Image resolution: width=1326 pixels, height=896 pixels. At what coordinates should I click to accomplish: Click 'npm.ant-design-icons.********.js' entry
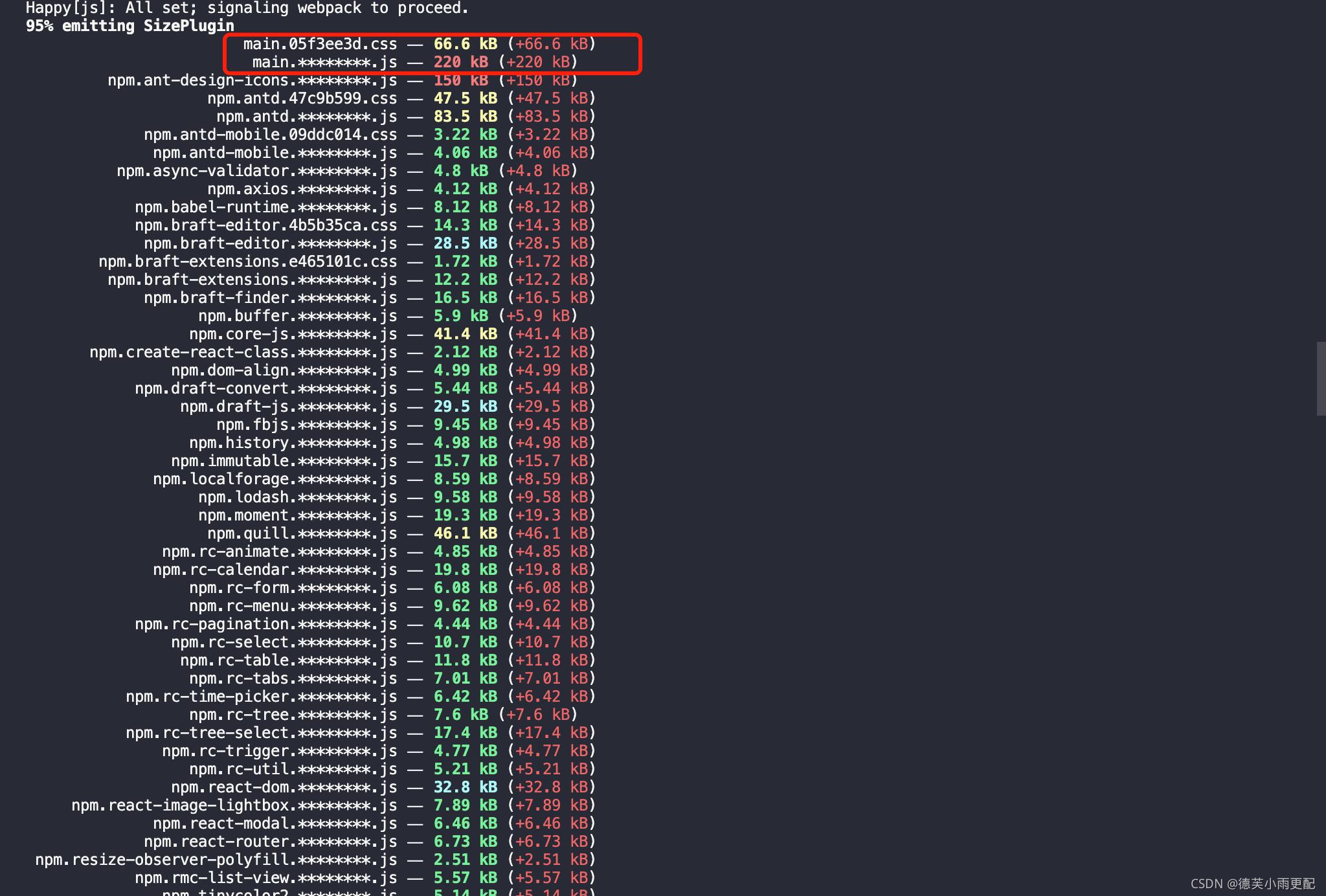[x=253, y=80]
